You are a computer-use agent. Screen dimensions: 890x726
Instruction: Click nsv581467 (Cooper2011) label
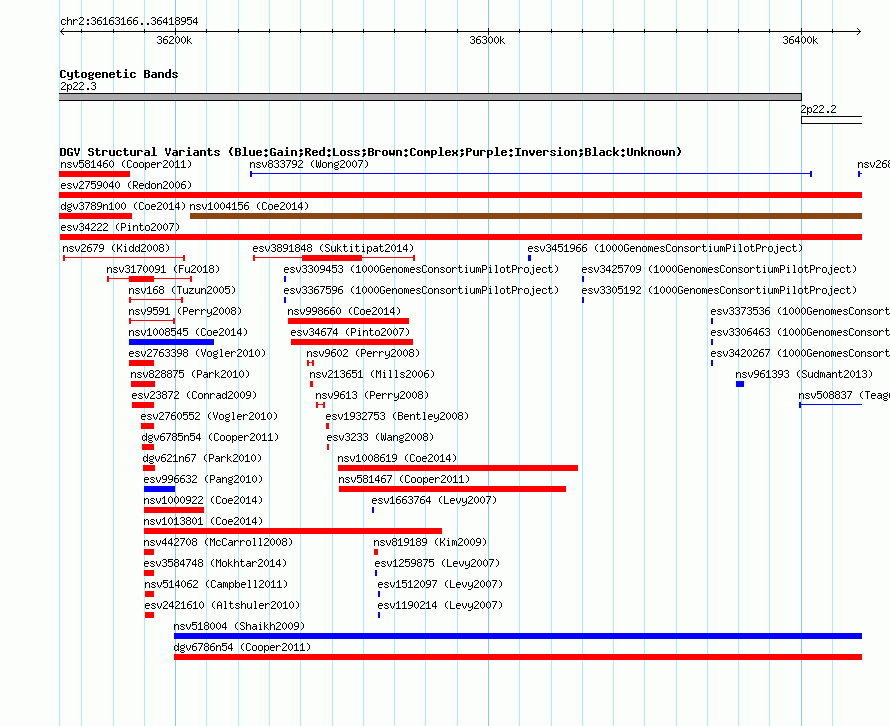(x=404, y=480)
